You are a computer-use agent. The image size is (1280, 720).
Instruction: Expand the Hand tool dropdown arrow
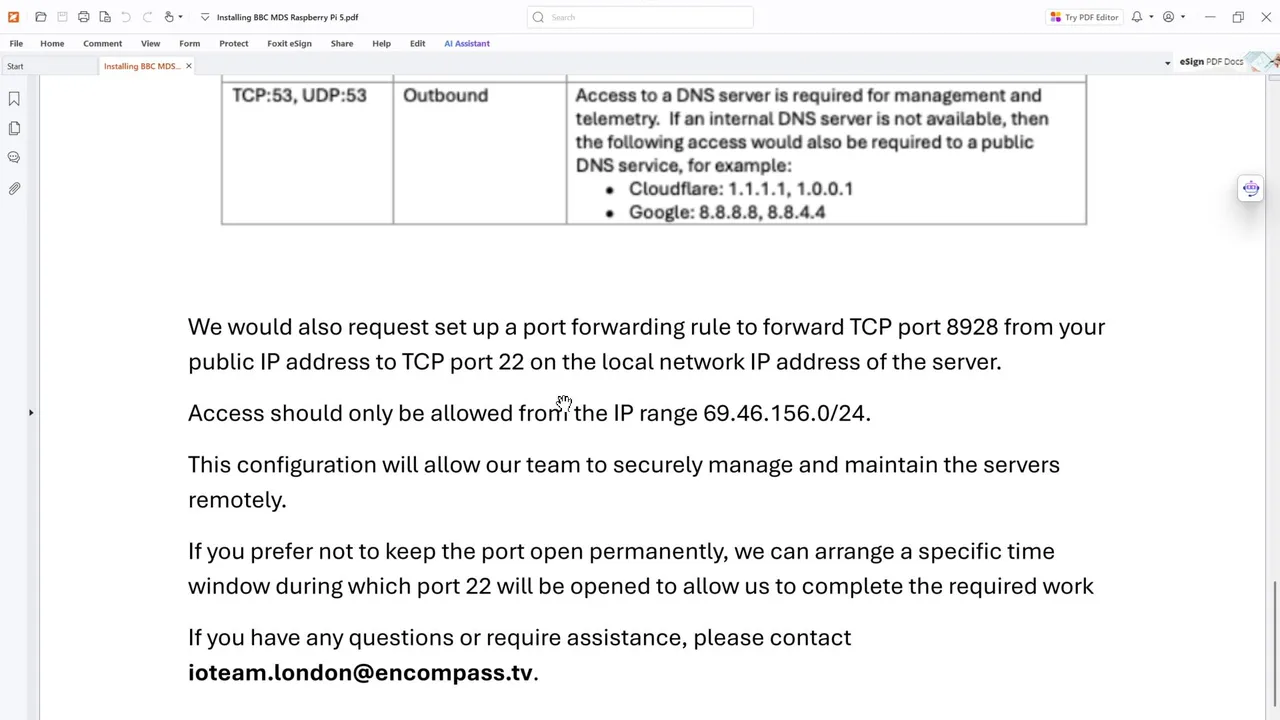(180, 17)
